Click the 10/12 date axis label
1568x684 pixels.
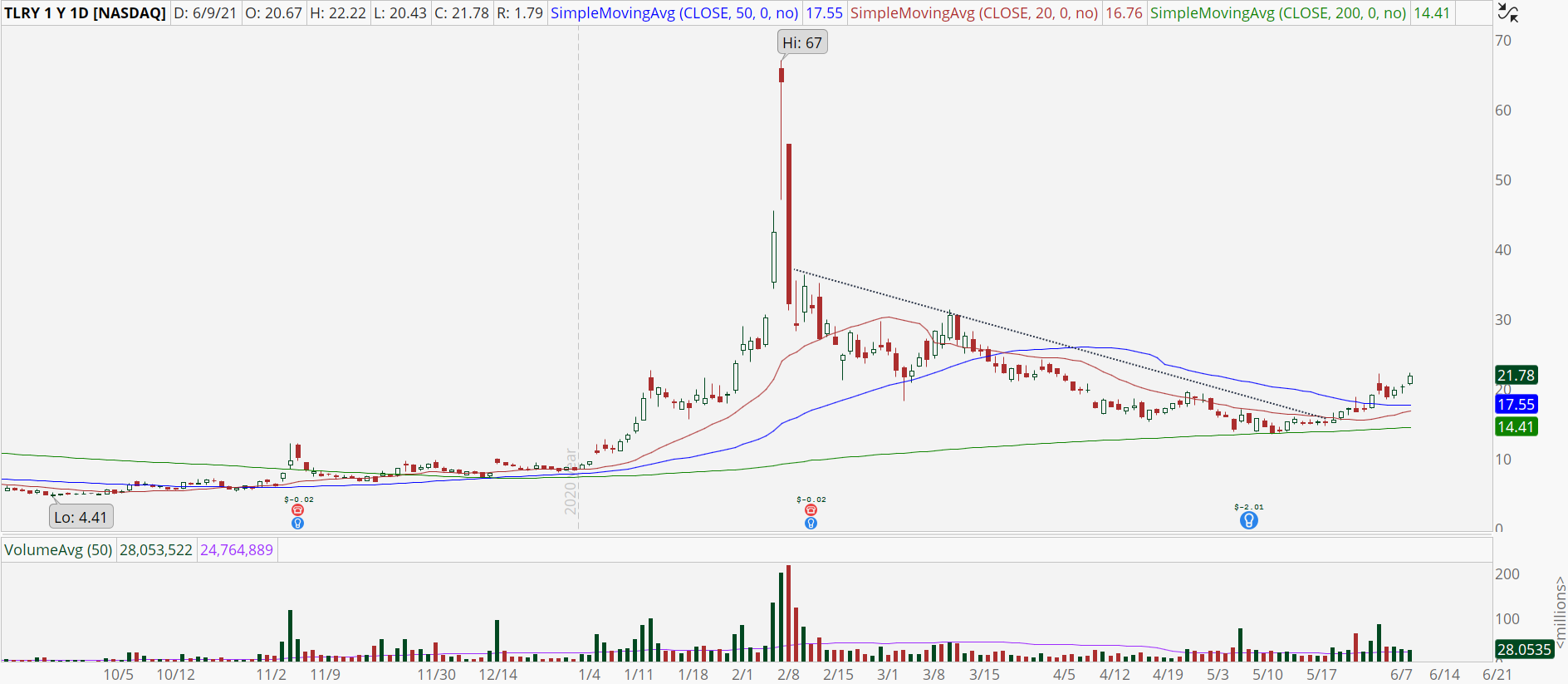175,674
